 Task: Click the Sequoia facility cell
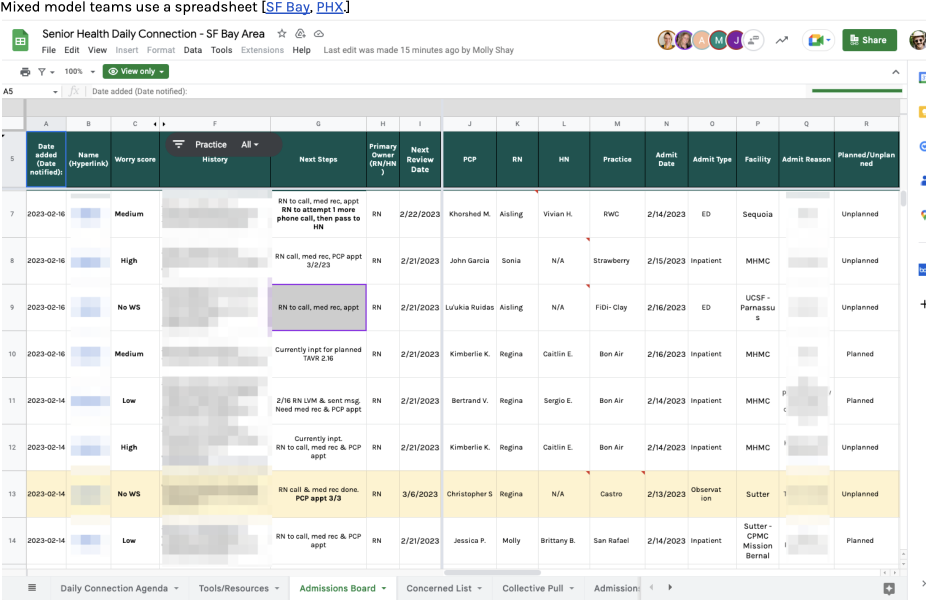[x=757, y=214]
